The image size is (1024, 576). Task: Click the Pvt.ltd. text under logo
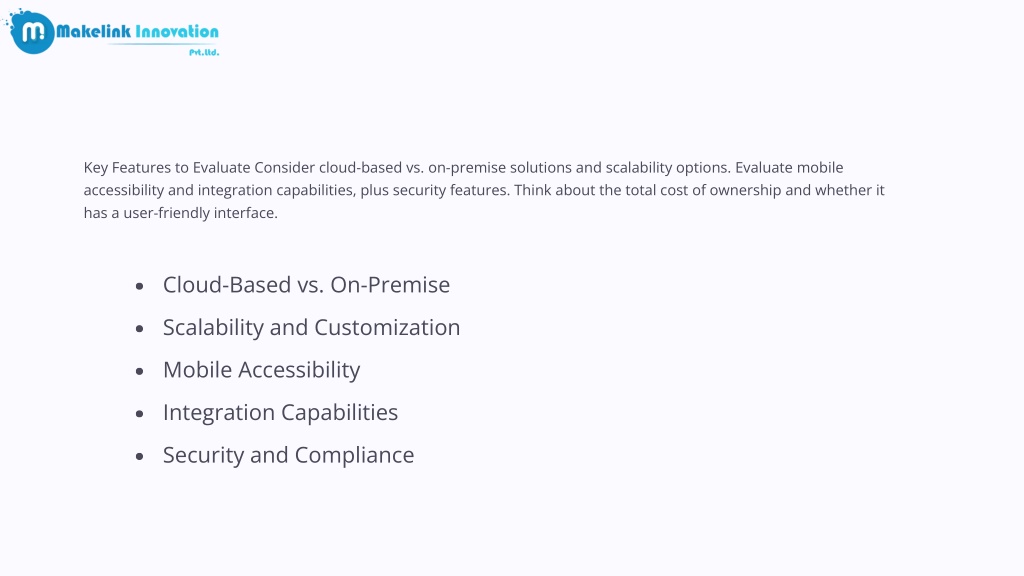[x=204, y=52]
